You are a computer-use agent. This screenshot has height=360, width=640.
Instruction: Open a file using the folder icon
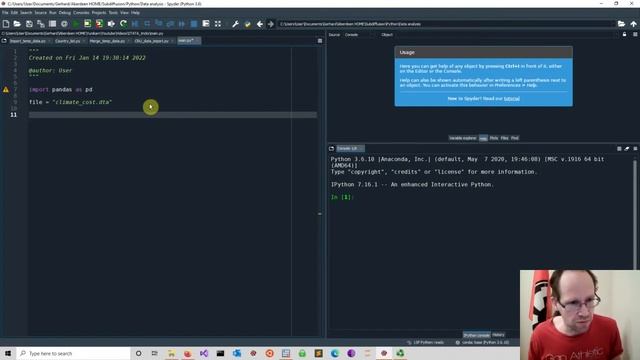17,24
